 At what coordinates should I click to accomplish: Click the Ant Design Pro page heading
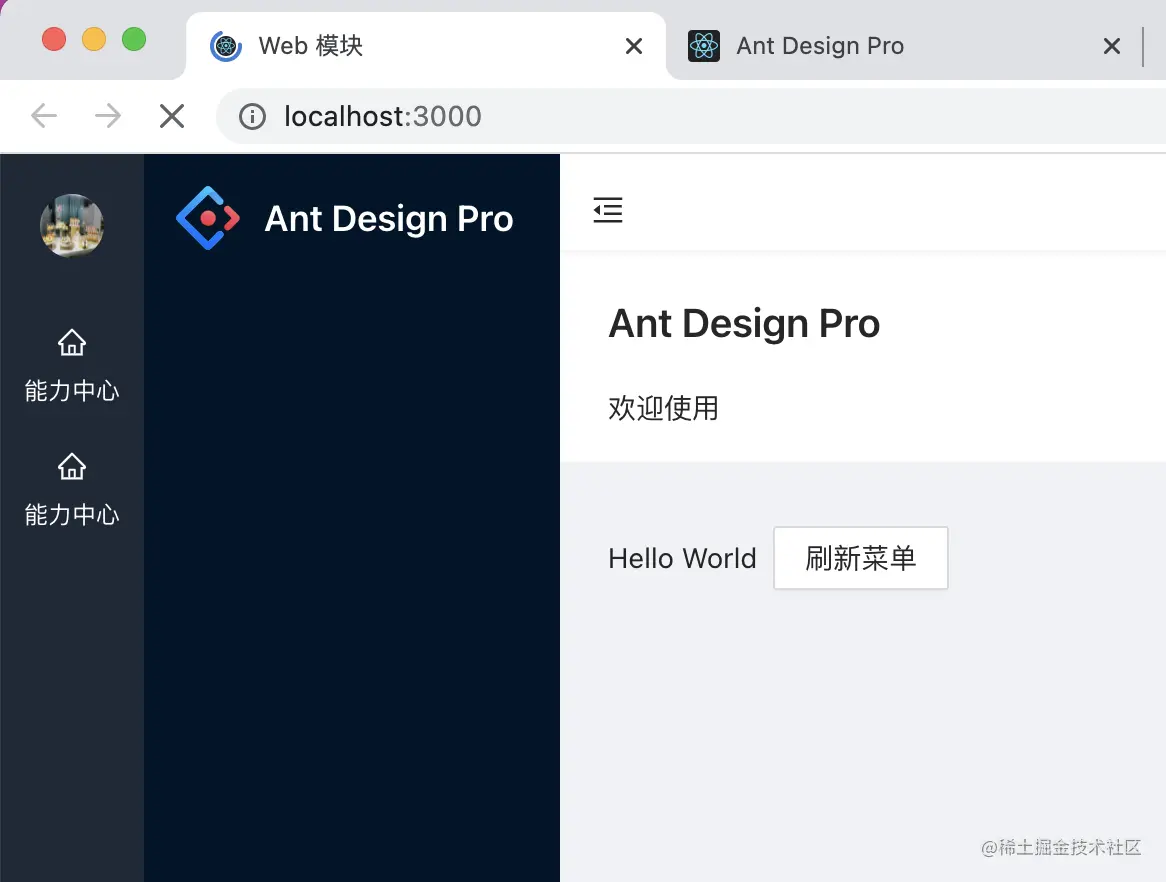pyautogui.click(x=744, y=323)
